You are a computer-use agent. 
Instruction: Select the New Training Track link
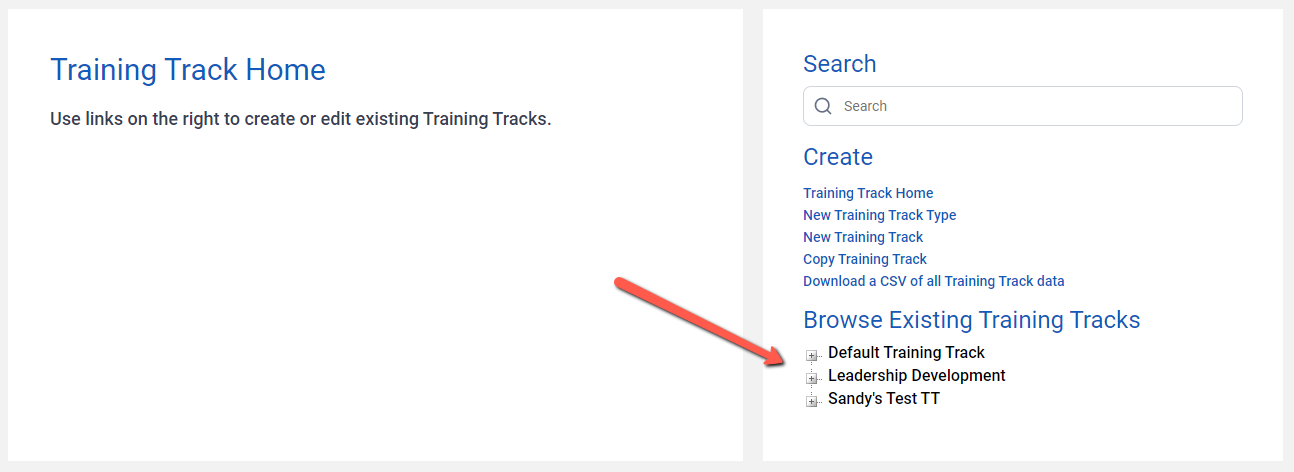click(863, 237)
